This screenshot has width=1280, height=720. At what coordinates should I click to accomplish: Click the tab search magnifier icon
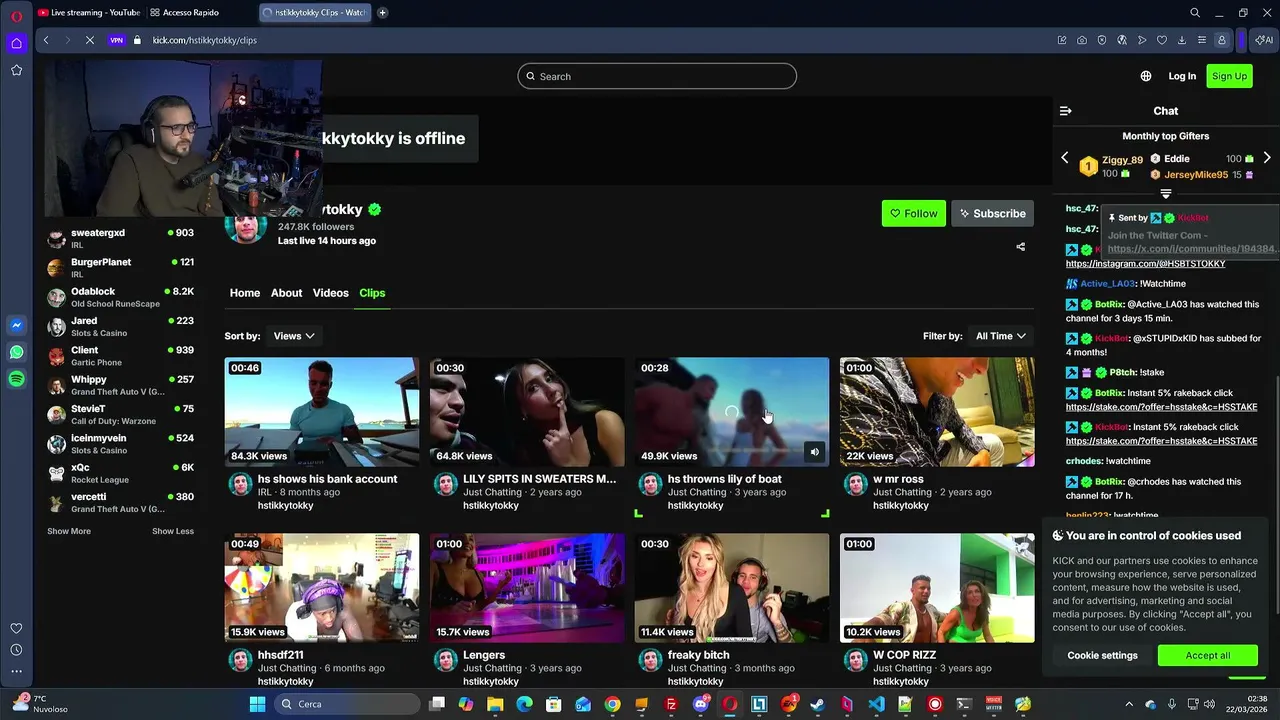pos(1195,13)
